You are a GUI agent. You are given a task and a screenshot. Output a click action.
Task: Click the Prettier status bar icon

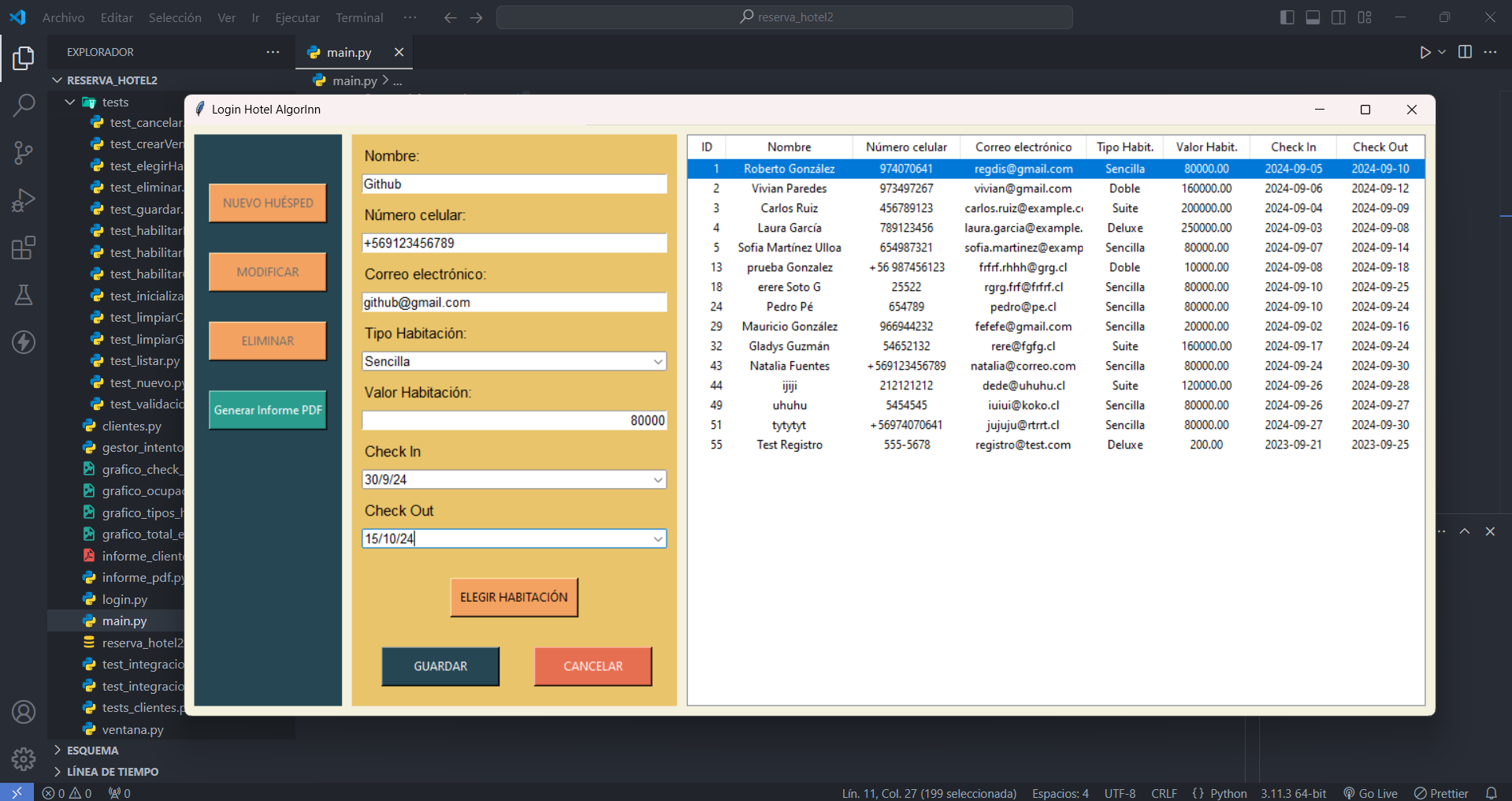(x=1441, y=792)
